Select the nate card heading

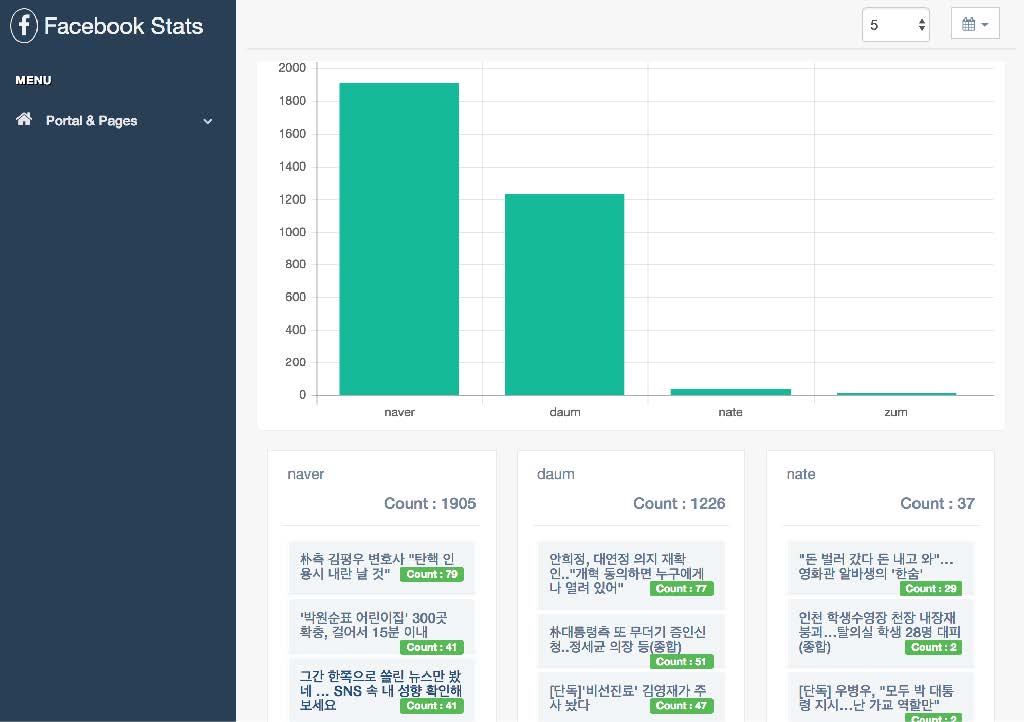(801, 474)
